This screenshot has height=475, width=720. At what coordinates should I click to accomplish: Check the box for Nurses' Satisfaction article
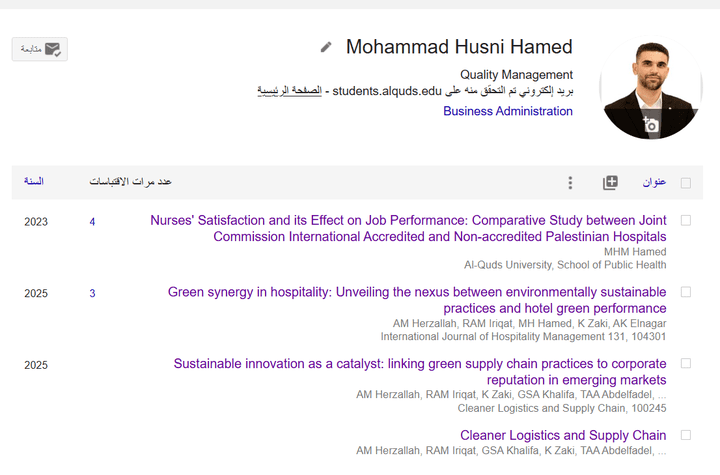[x=685, y=220]
